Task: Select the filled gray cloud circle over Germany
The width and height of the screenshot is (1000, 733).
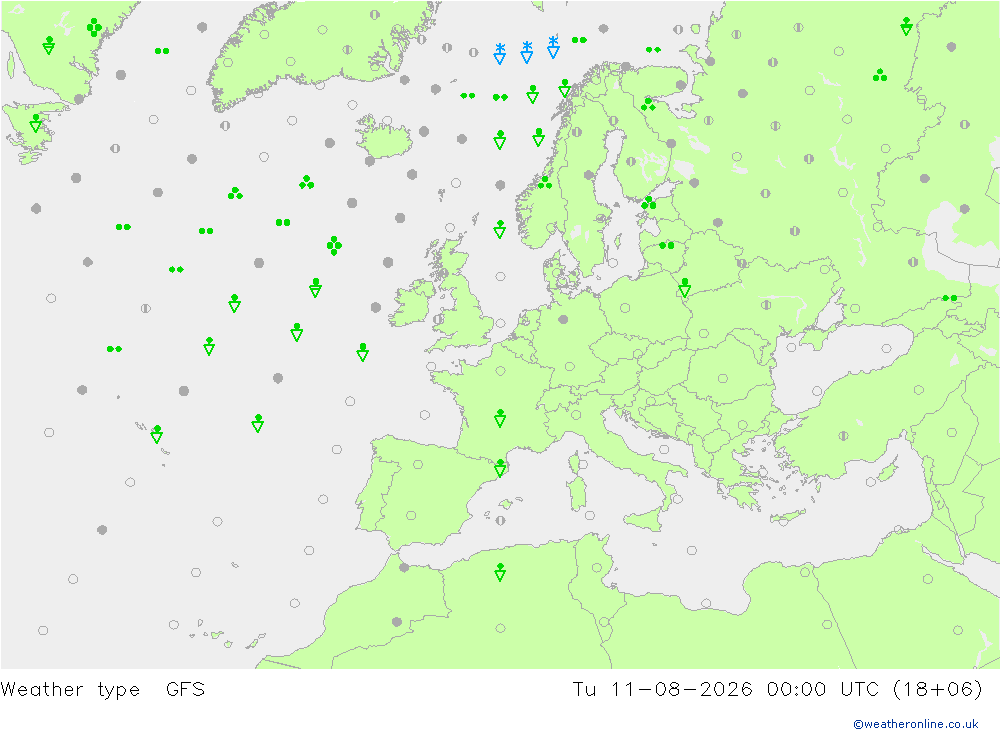Action: [x=563, y=319]
